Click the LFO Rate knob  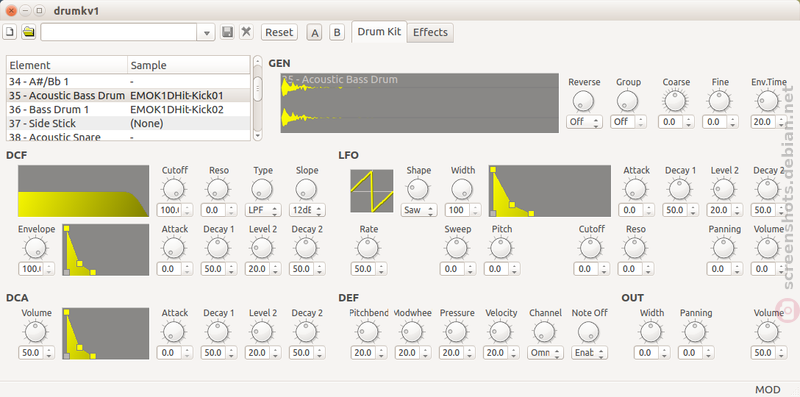coord(368,249)
